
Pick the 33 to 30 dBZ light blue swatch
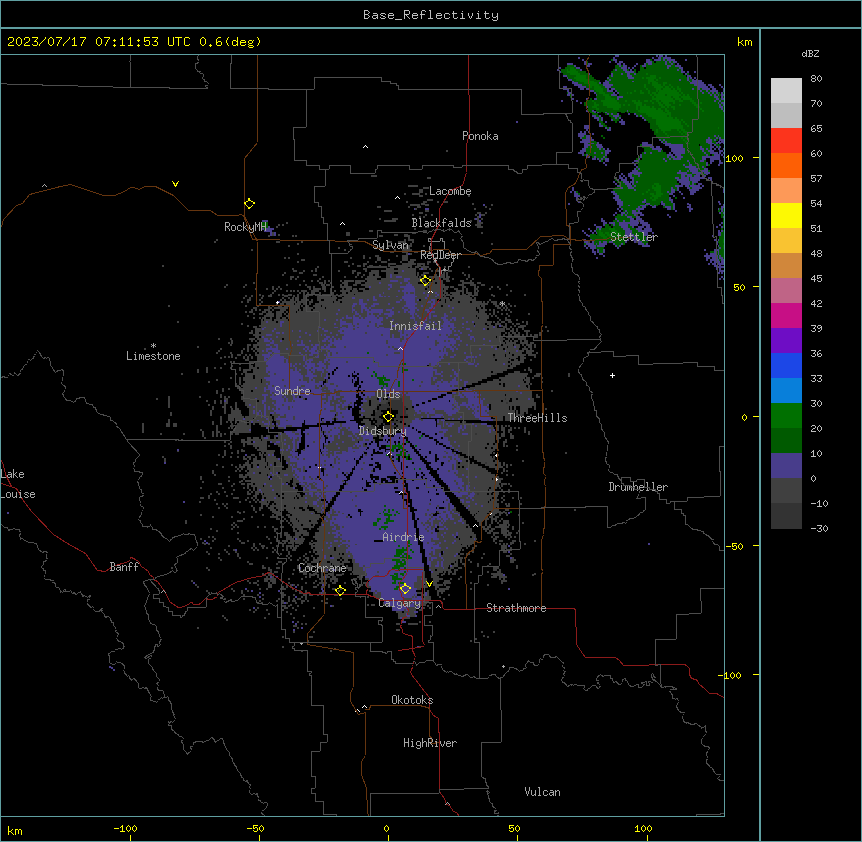(786, 391)
